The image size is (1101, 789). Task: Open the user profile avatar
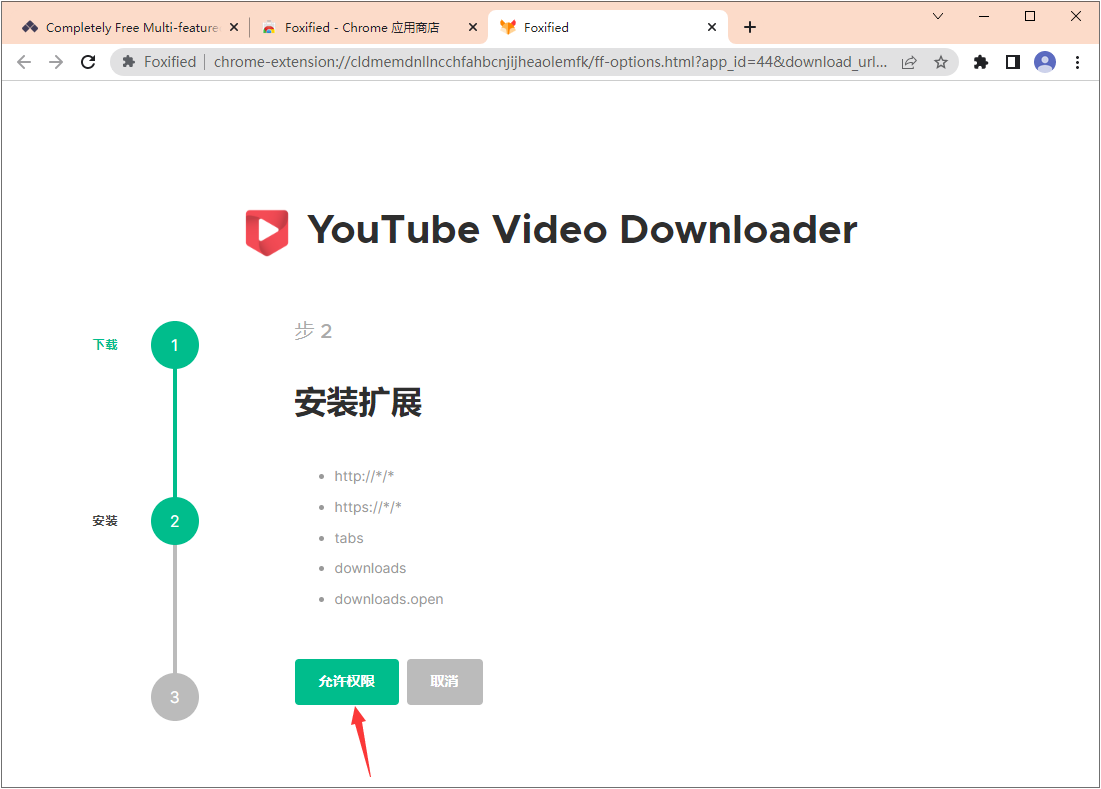pos(1045,62)
